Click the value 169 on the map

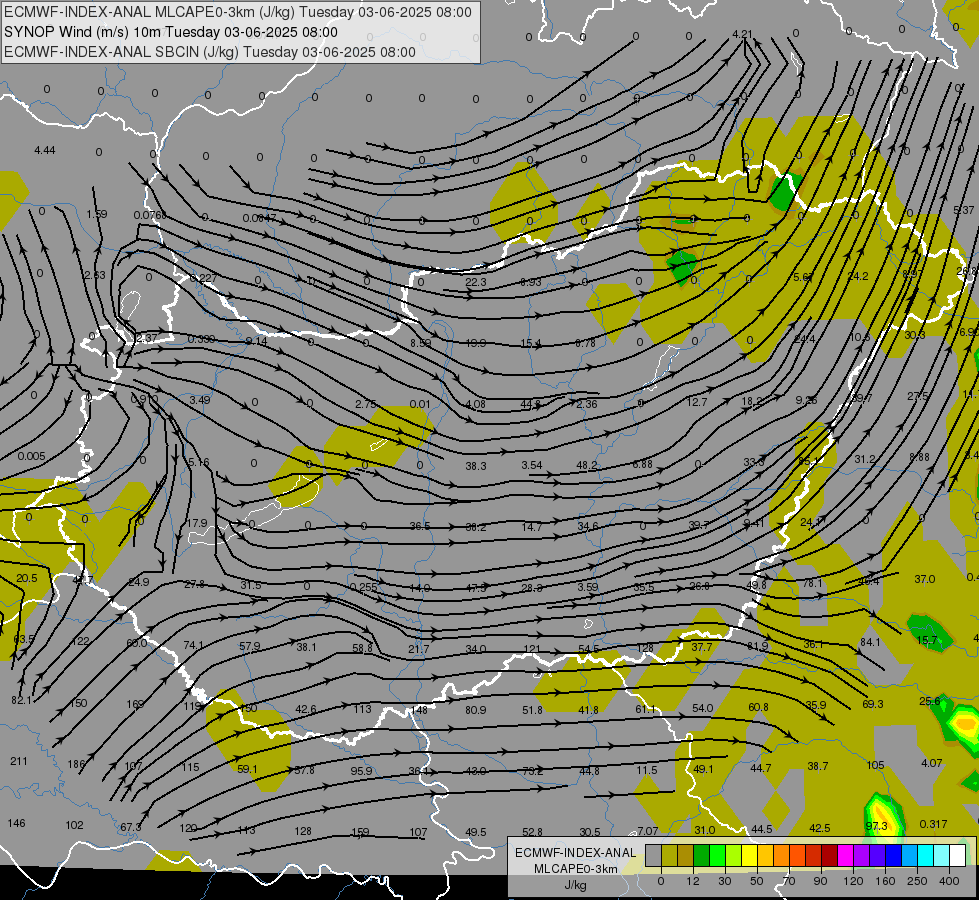click(x=135, y=704)
